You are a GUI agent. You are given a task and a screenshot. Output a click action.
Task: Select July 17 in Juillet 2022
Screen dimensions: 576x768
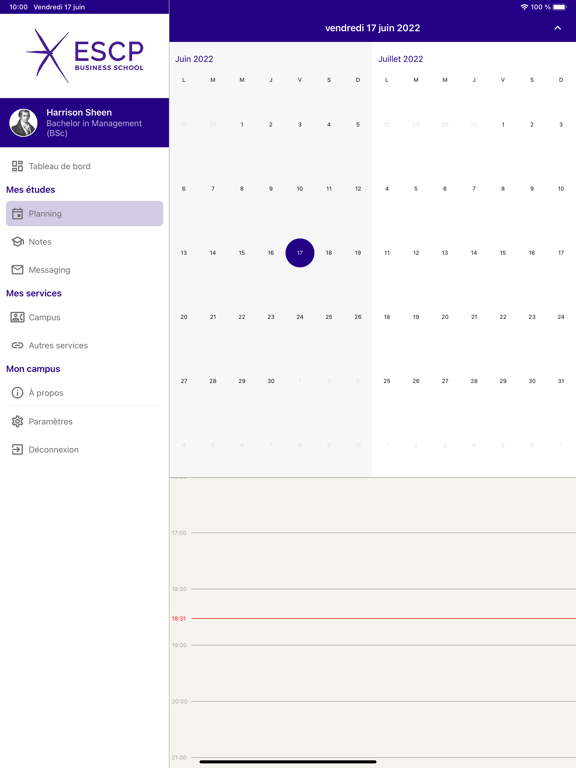[x=561, y=253]
